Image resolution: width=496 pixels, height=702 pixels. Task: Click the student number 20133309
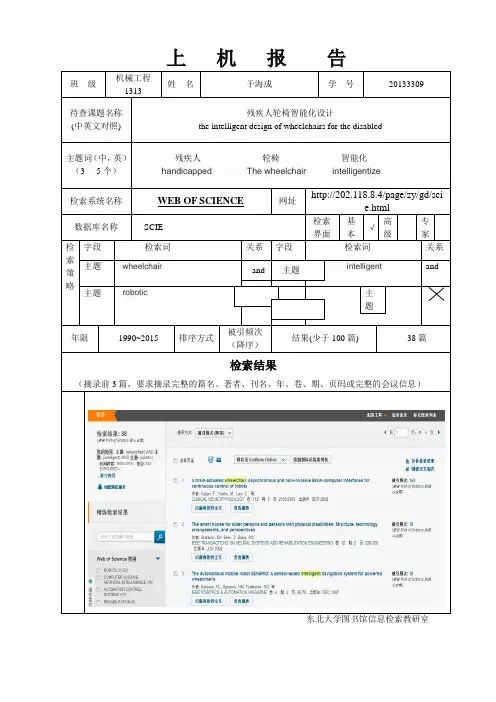click(x=406, y=84)
